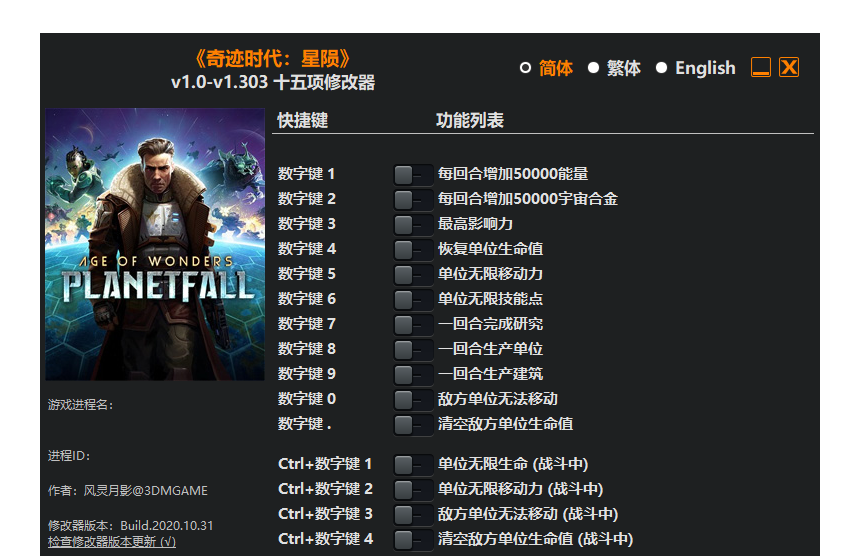The height and width of the screenshot is (556, 846).
Task: Turn on 最高影响力 toggle
Action: pyautogui.click(x=413, y=224)
